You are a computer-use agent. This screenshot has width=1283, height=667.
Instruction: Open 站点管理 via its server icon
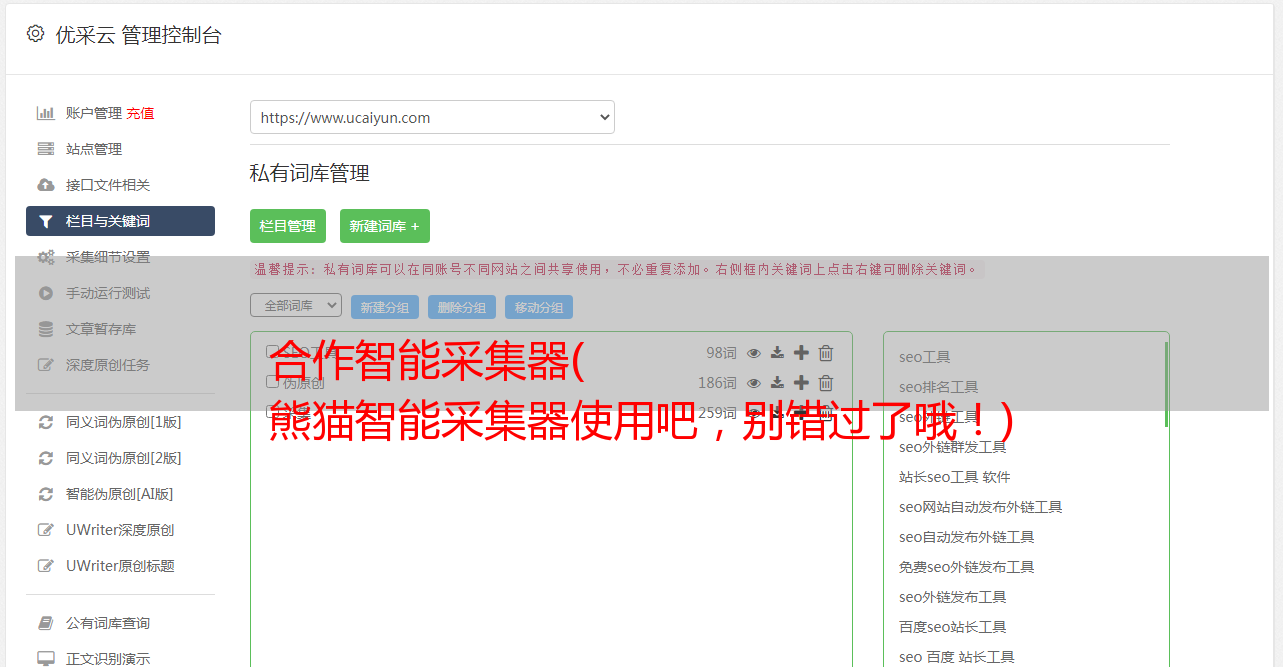(x=45, y=149)
